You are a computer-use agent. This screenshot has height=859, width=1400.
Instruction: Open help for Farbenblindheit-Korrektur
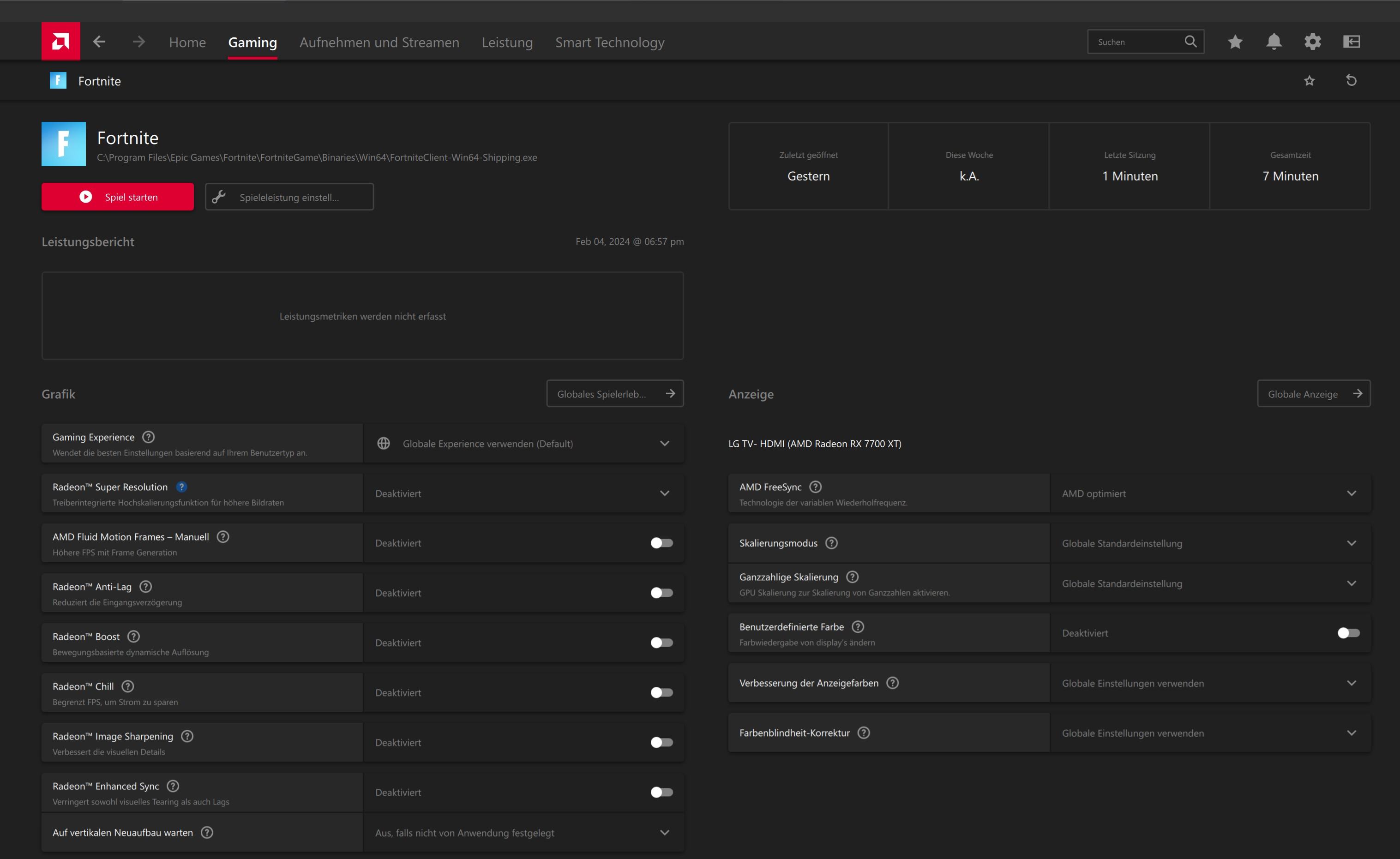(x=864, y=733)
